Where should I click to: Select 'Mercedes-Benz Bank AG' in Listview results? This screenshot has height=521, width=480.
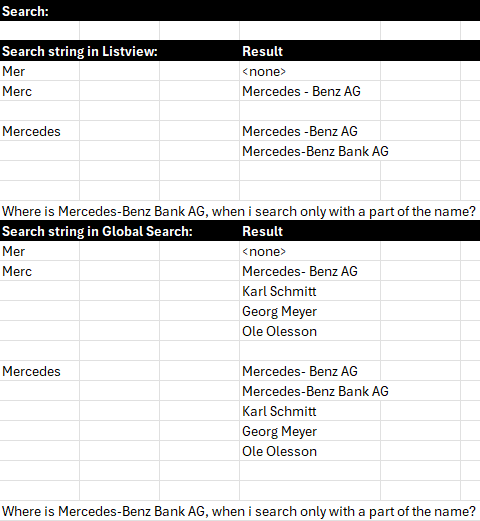pos(315,151)
